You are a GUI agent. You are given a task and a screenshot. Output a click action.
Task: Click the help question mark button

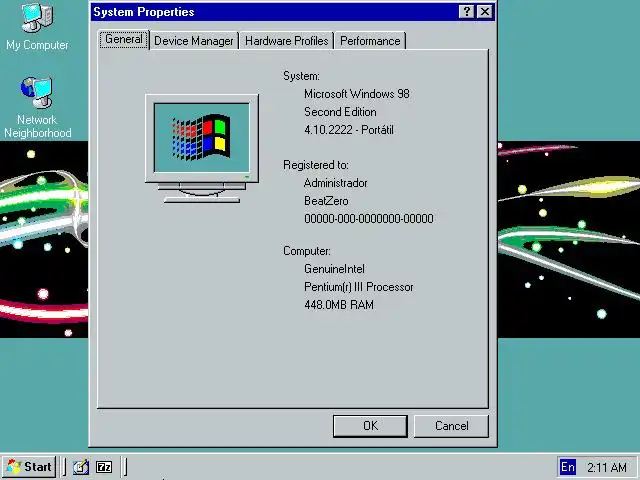click(467, 12)
